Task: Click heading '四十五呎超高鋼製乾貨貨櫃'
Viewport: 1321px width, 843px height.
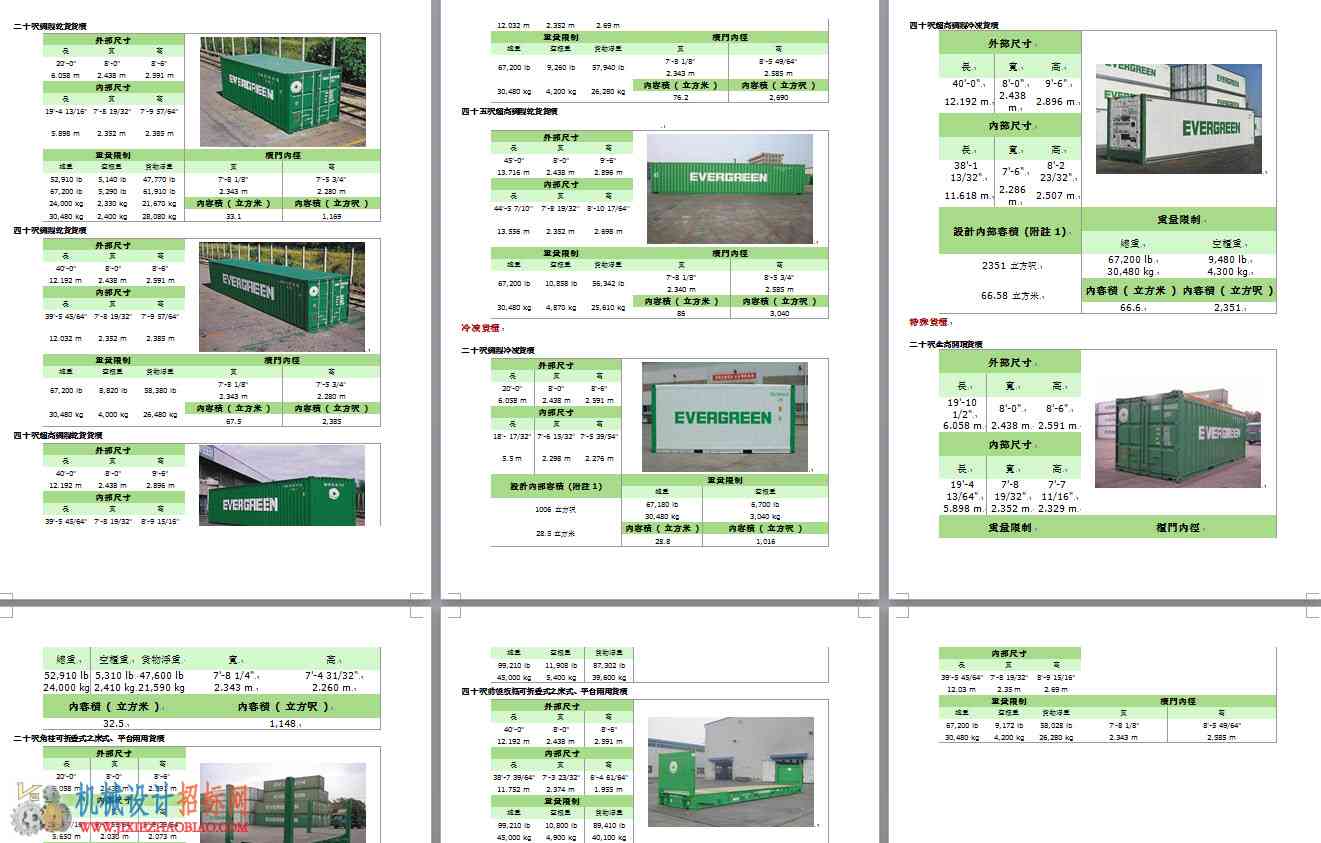Action: click(509, 112)
